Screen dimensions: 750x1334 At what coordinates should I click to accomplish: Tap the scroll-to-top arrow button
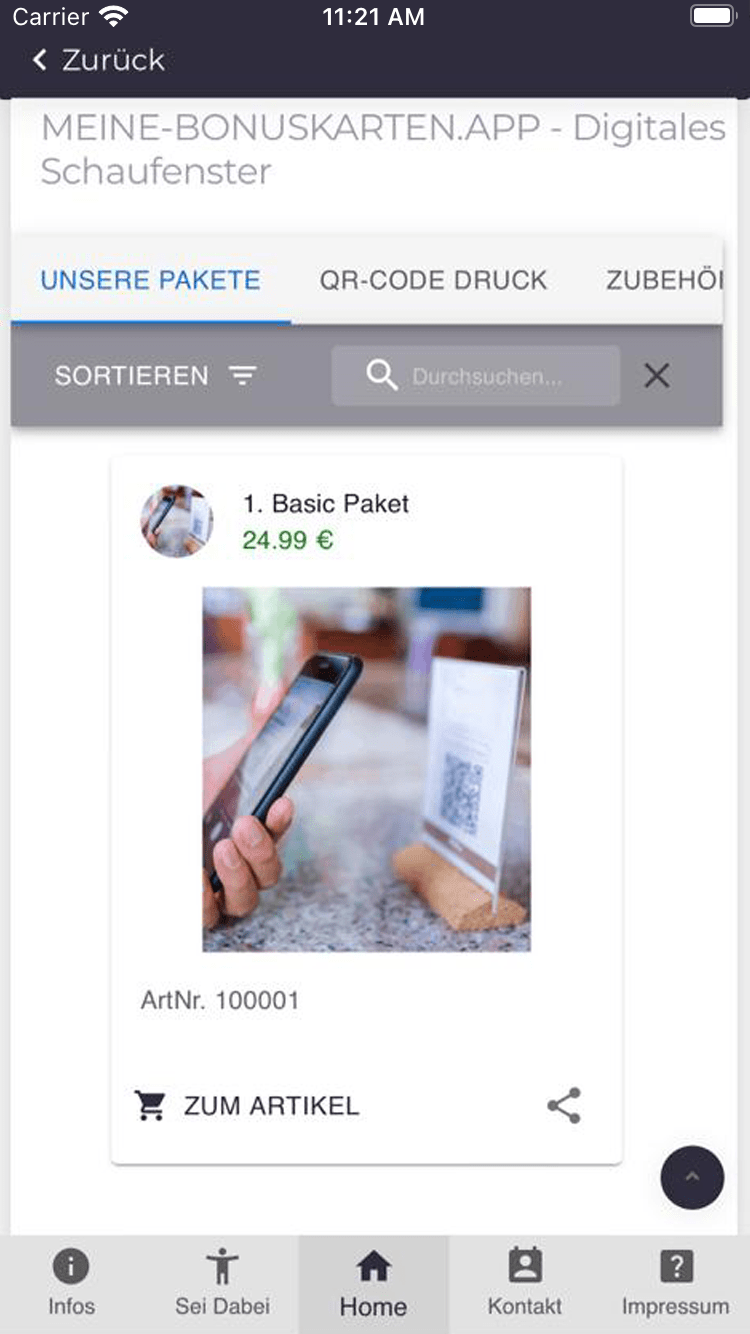coord(692,1177)
